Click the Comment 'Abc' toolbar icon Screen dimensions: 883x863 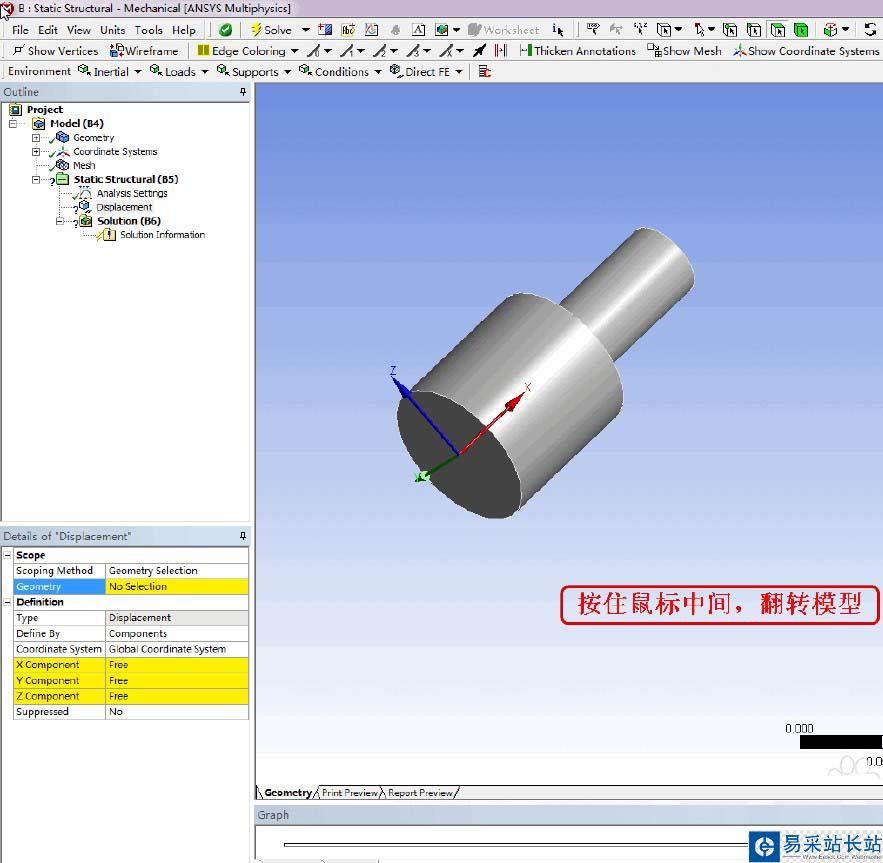click(348, 30)
